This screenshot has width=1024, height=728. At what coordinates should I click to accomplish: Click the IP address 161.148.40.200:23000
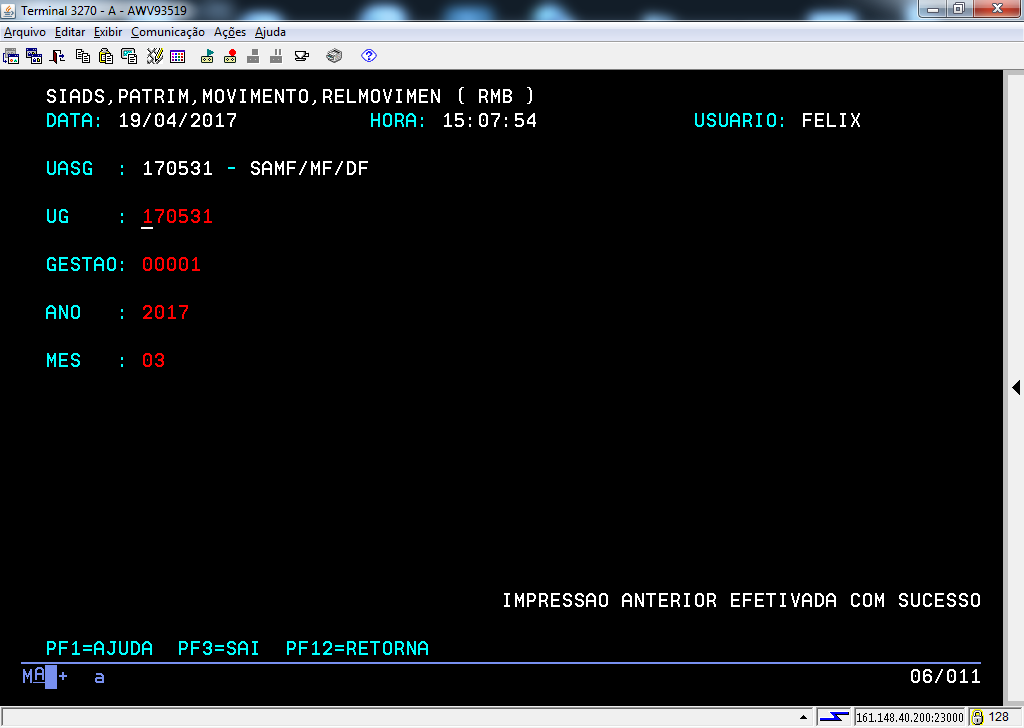point(910,718)
